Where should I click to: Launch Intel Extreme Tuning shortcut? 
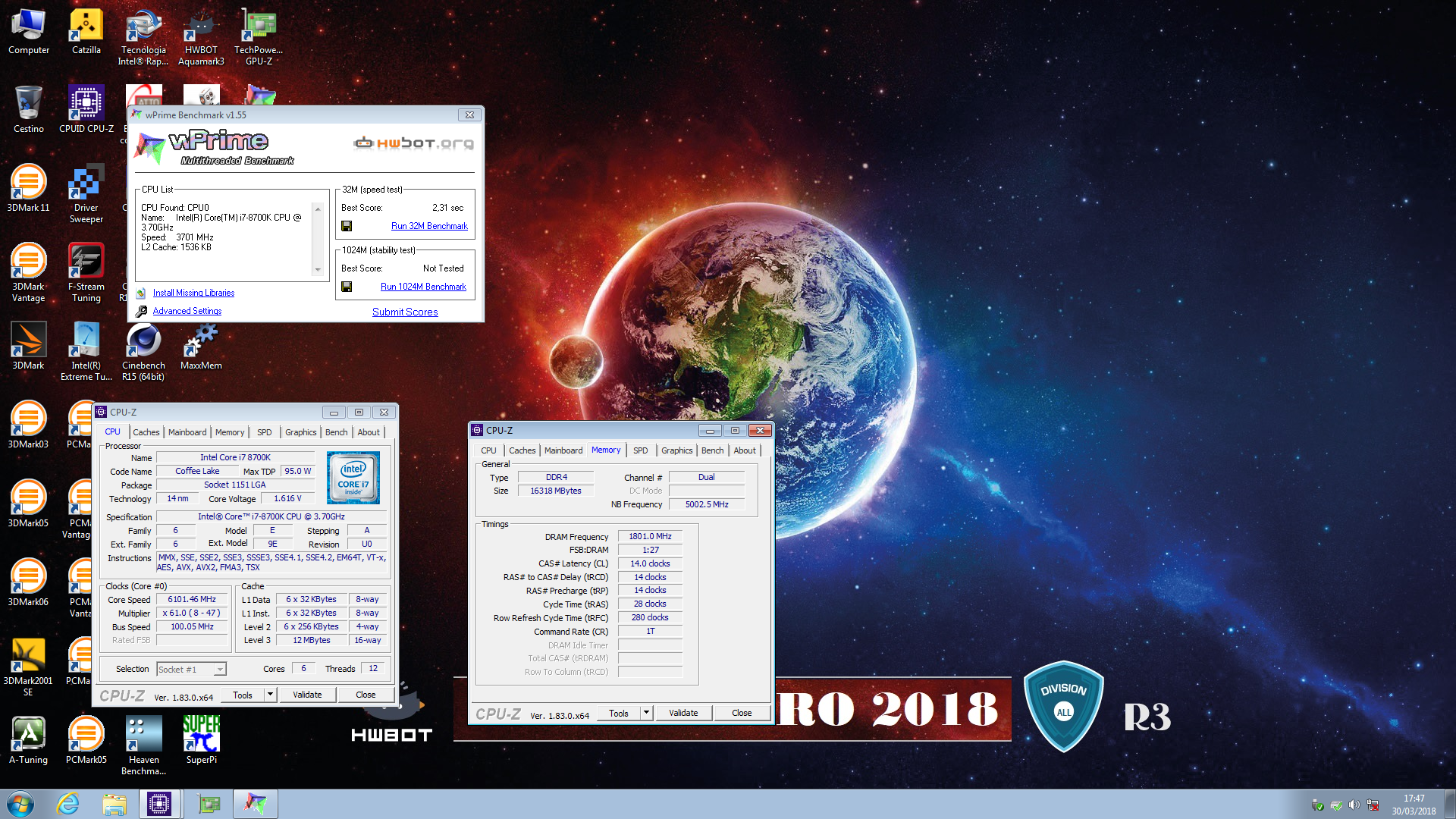coord(86,352)
